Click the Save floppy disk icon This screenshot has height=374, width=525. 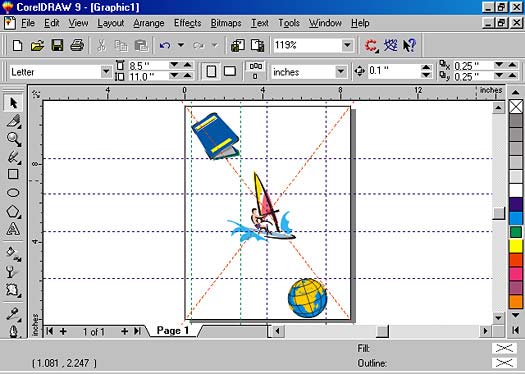click(x=57, y=45)
